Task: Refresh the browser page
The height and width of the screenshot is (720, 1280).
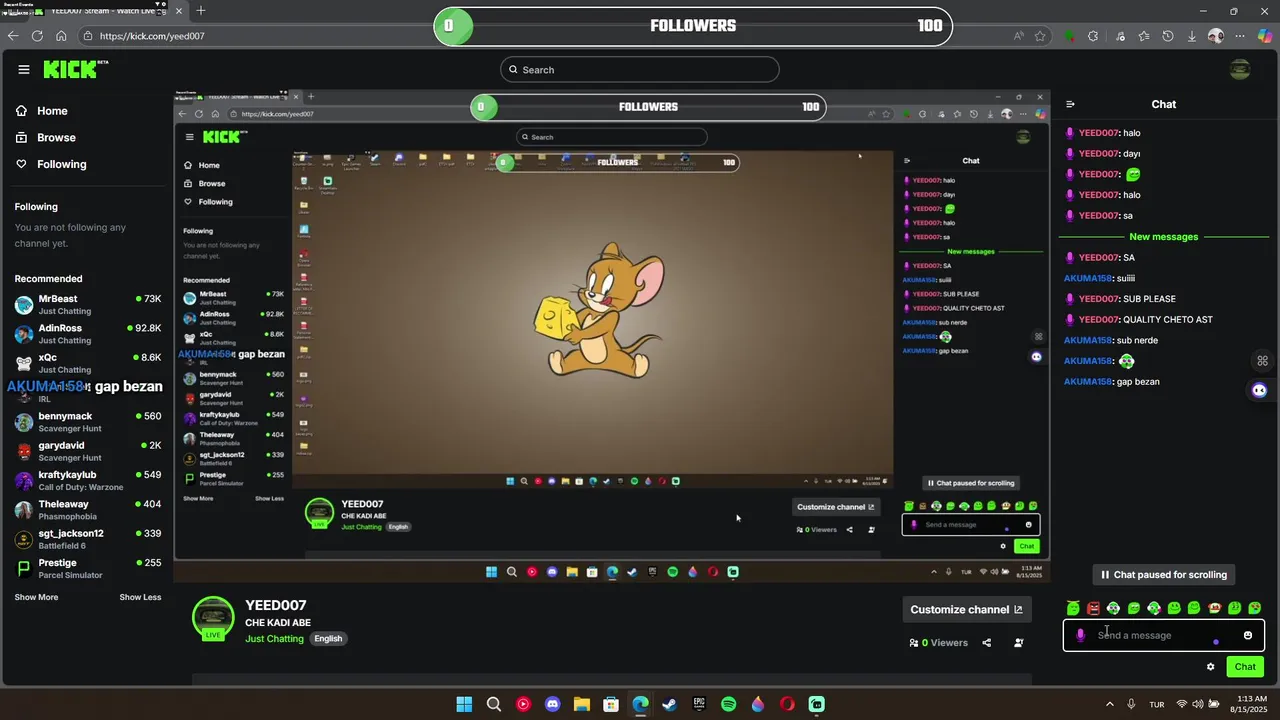Action: (37, 36)
